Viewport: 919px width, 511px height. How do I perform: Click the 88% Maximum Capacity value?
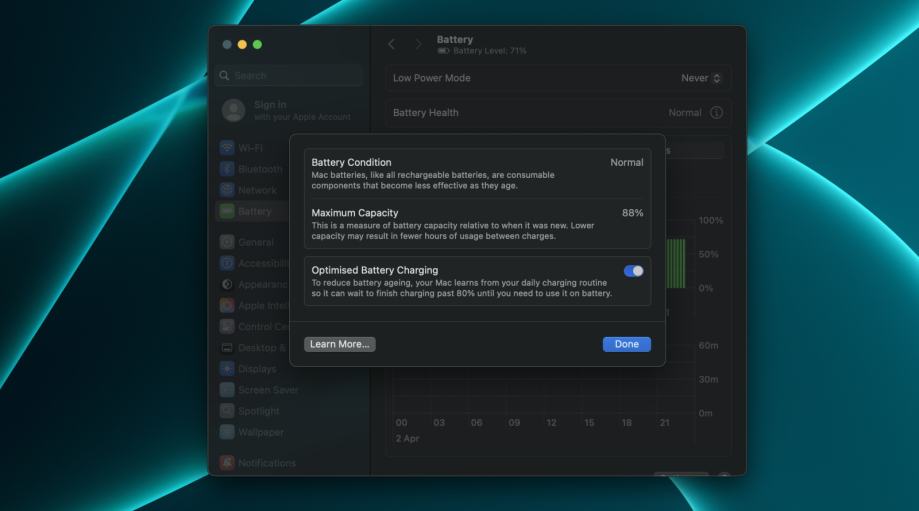point(632,213)
